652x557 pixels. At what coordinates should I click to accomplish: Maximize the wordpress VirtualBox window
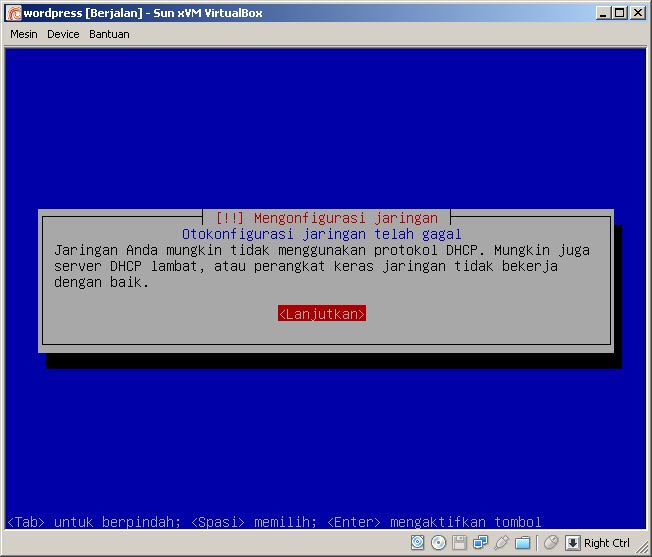coord(620,13)
